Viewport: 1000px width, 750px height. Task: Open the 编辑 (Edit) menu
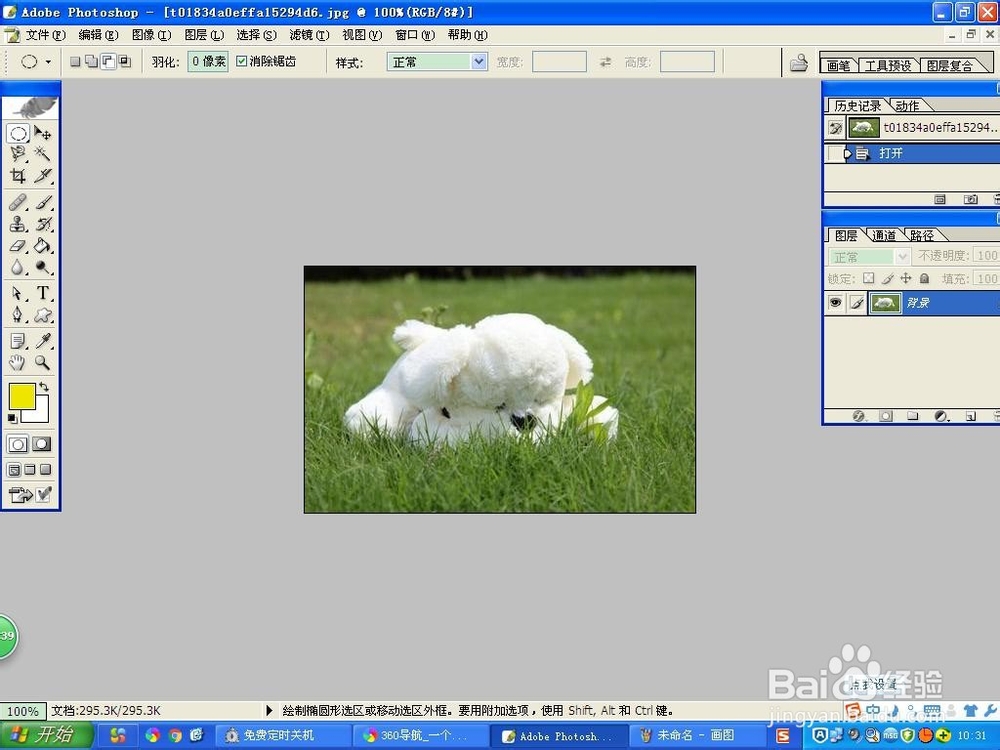coord(98,35)
